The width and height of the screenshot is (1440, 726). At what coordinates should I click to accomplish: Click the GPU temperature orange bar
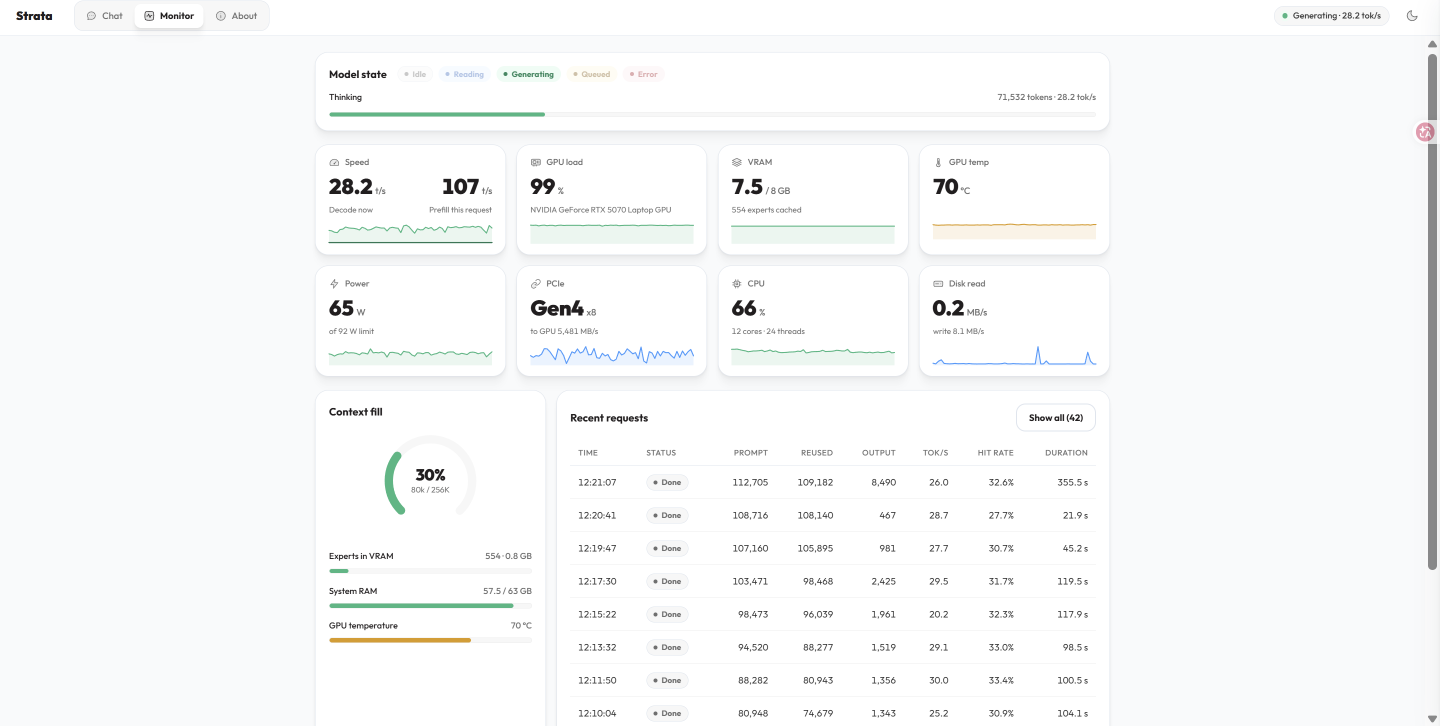pyautogui.click(x=430, y=640)
